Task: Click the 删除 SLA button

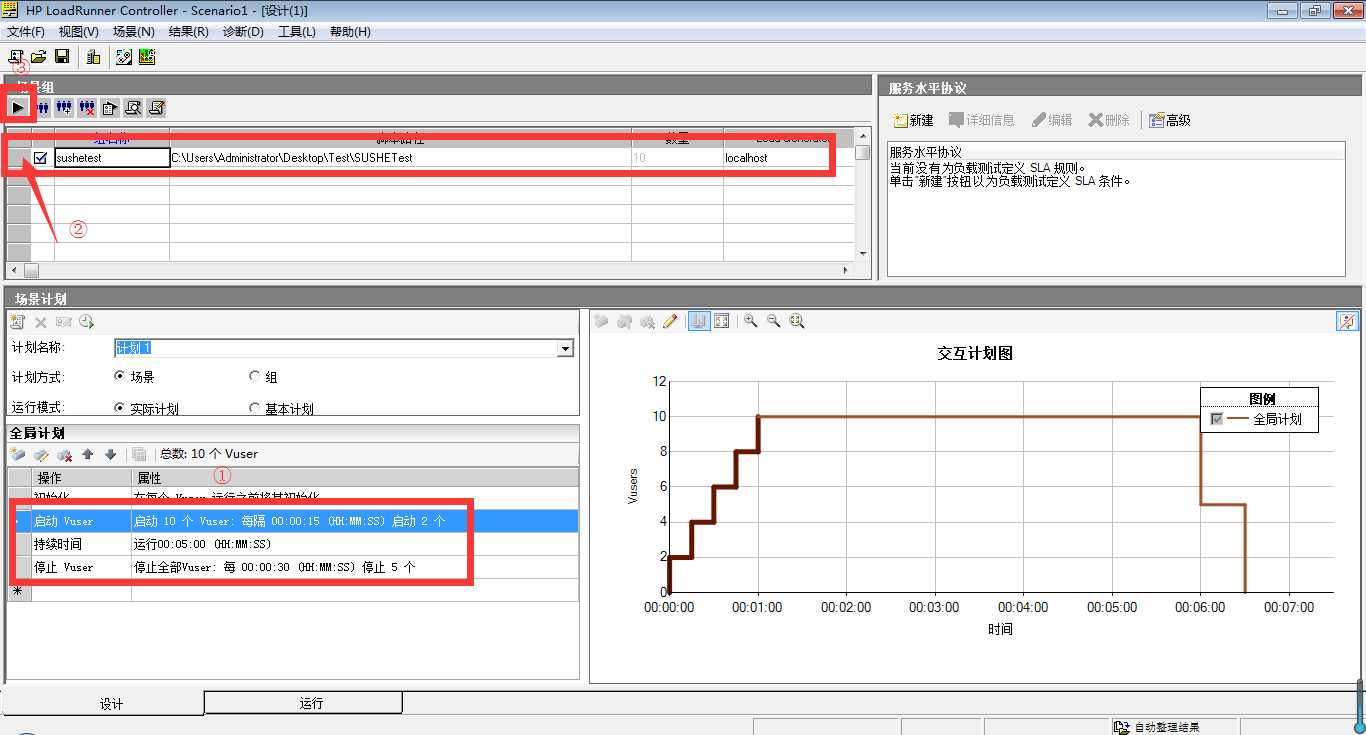Action: [x=1110, y=120]
